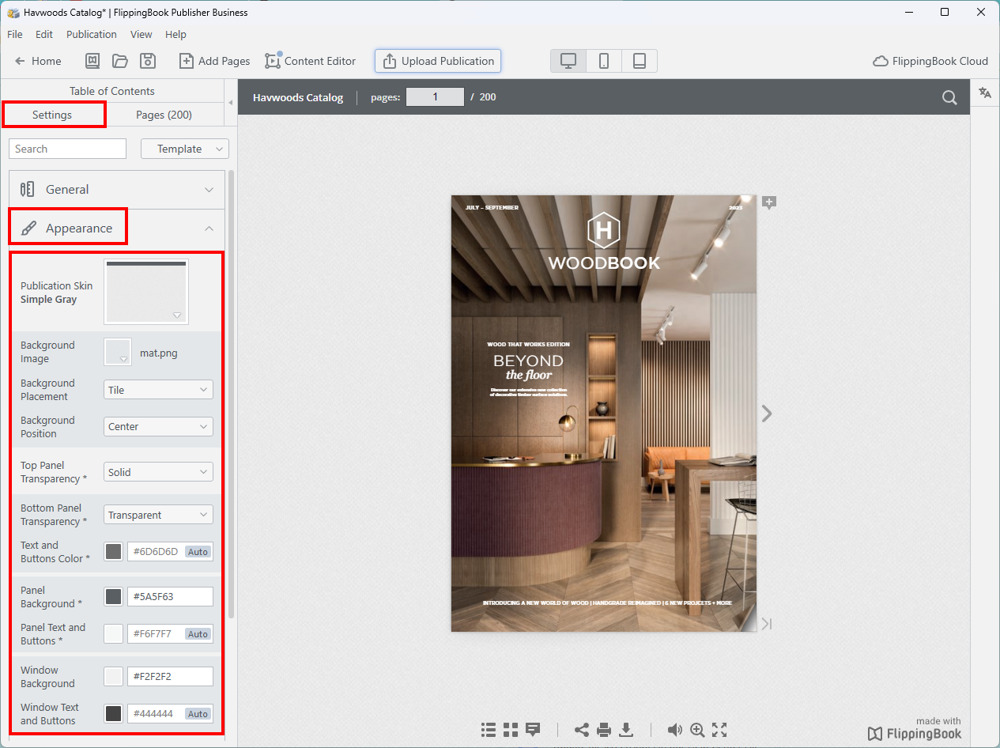This screenshot has width=1000, height=748.
Task: Click the made with FlippingBook logo
Action: (915, 728)
